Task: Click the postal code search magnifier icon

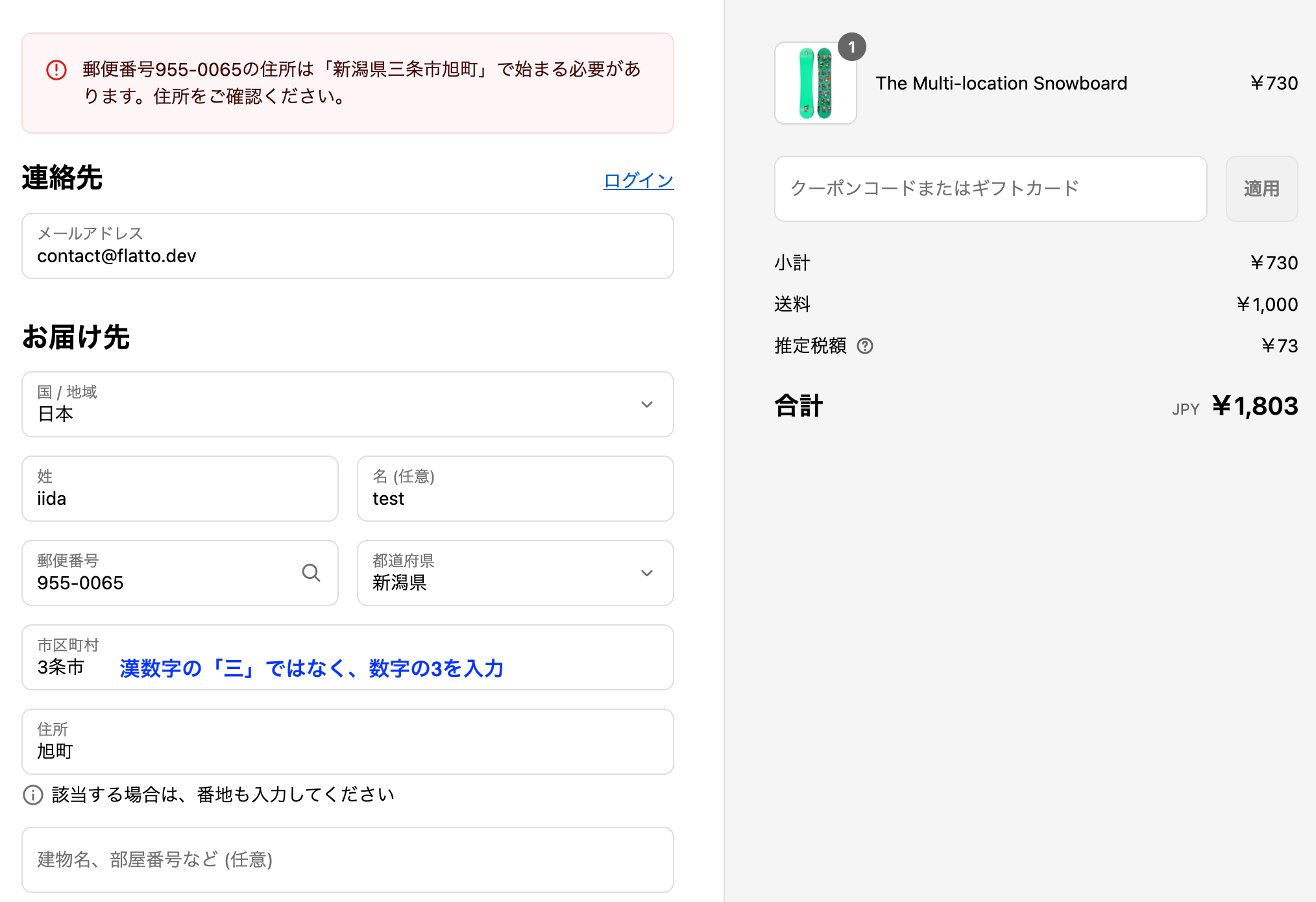Action: pyautogui.click(x=311, y=573)
